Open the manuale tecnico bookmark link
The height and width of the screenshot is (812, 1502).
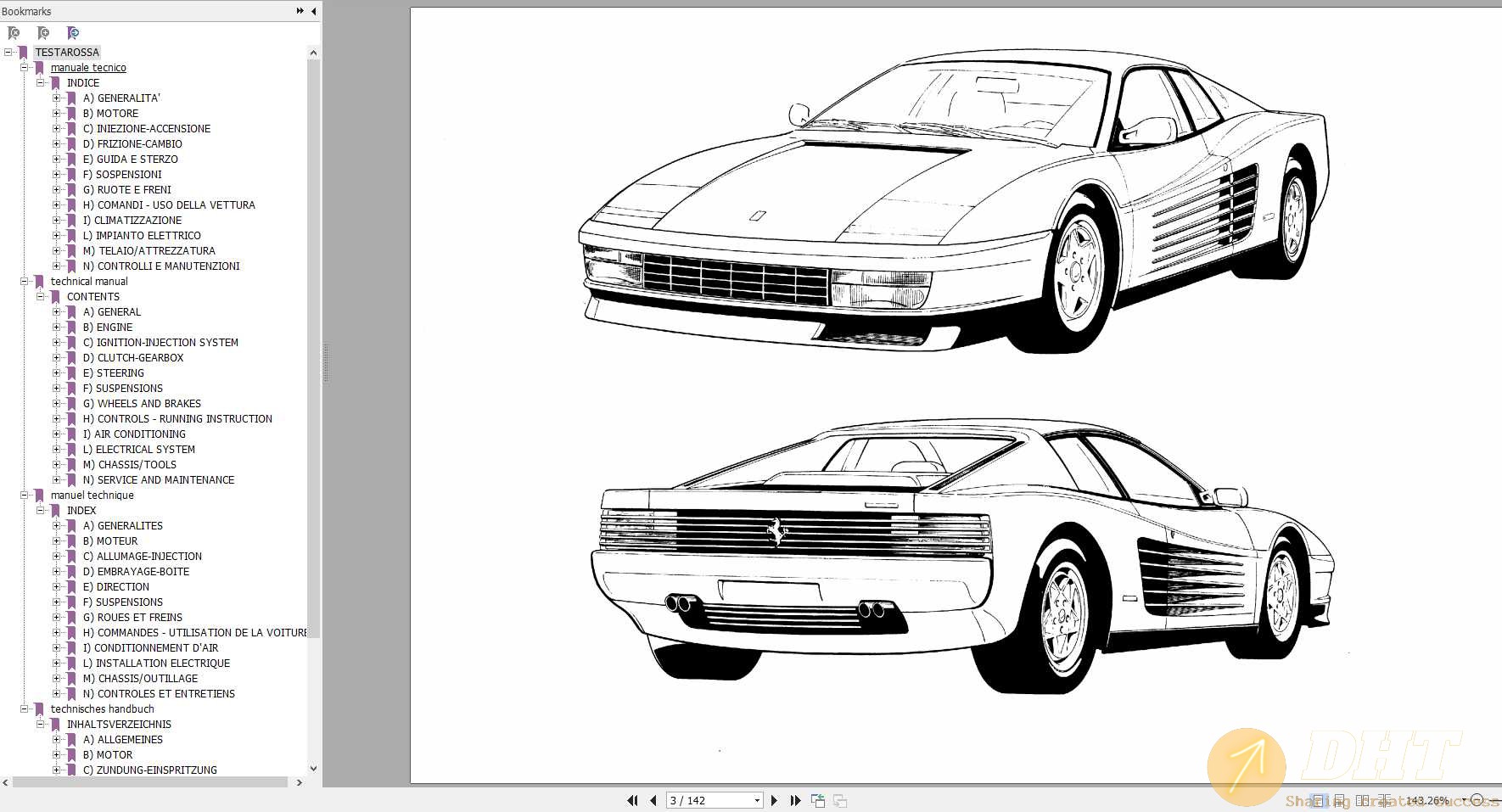[88, 68]
